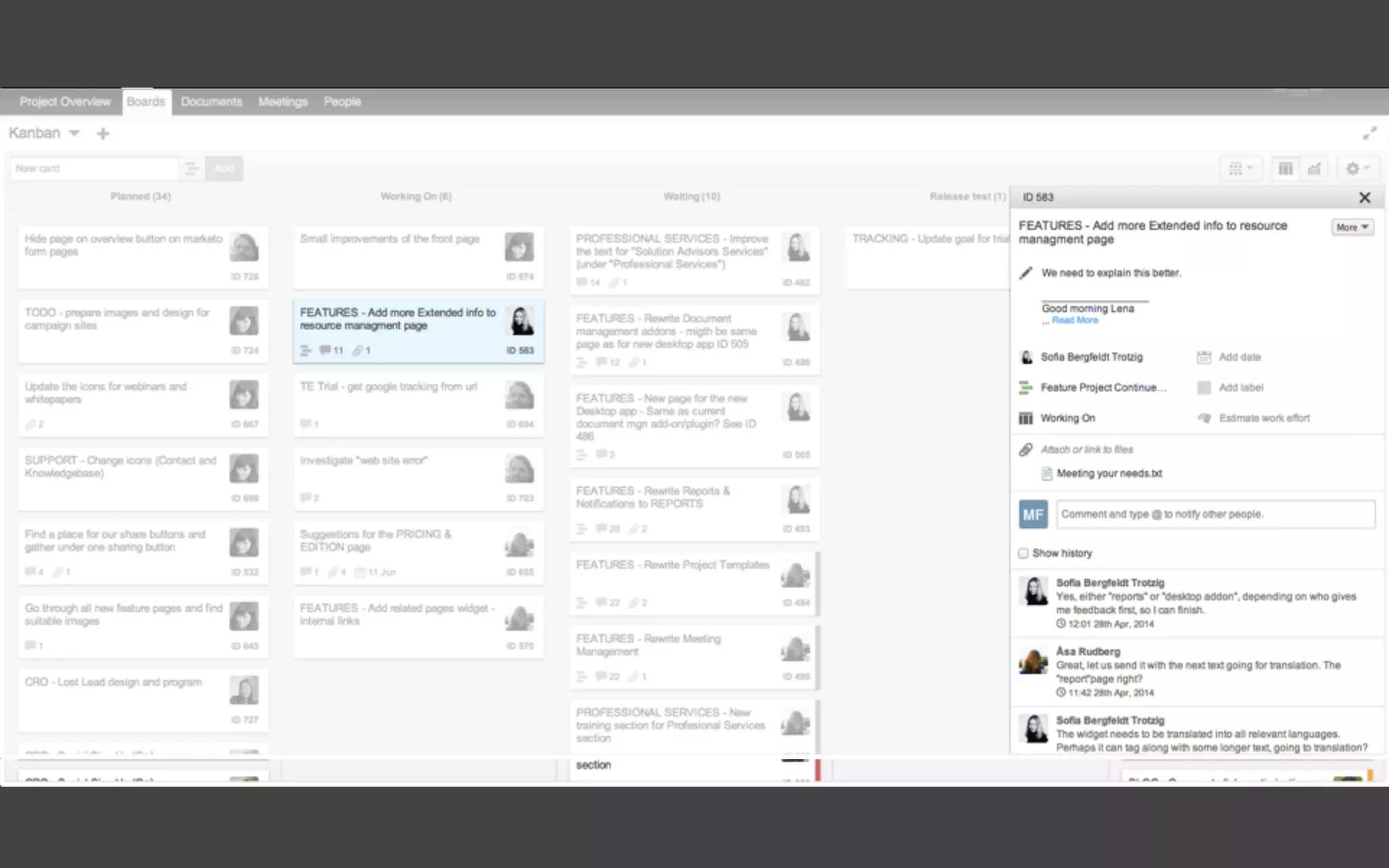Click the calendar Add date icon
The width and height of the screenshot is (1389, 868).
[1204, 357]
